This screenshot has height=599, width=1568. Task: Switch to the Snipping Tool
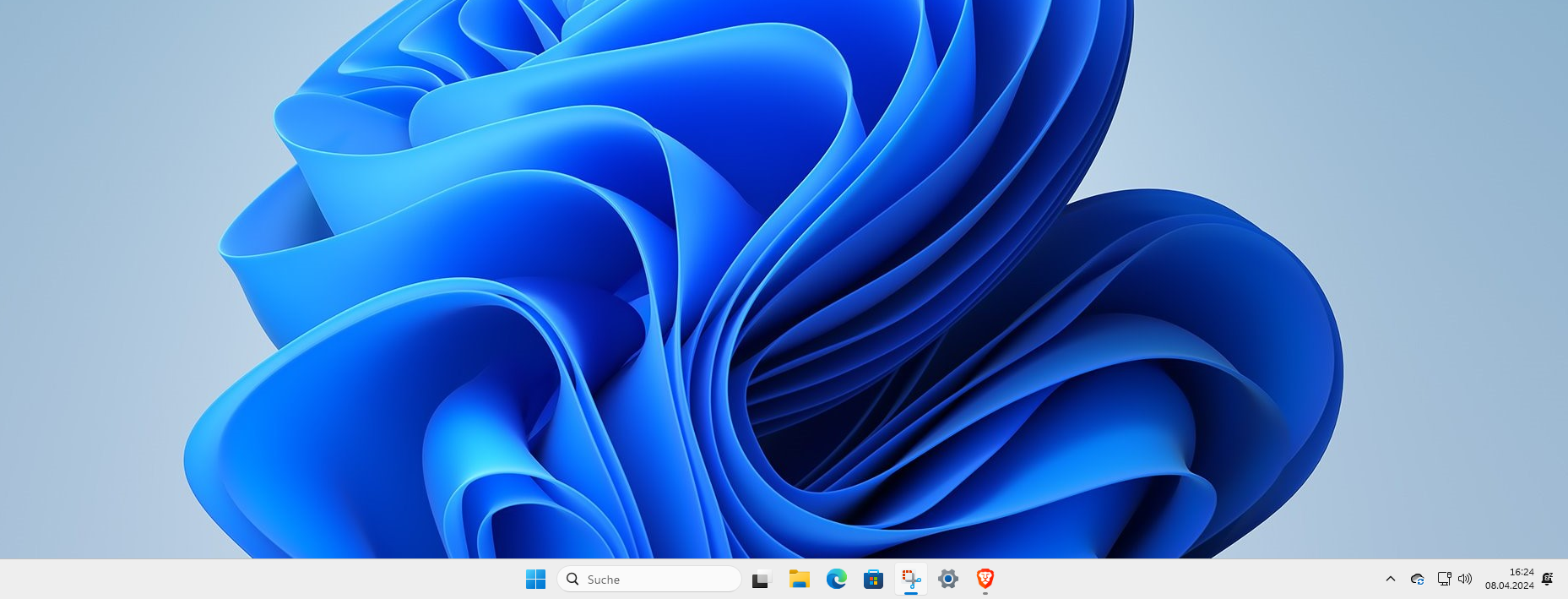[x=910, y=579]
